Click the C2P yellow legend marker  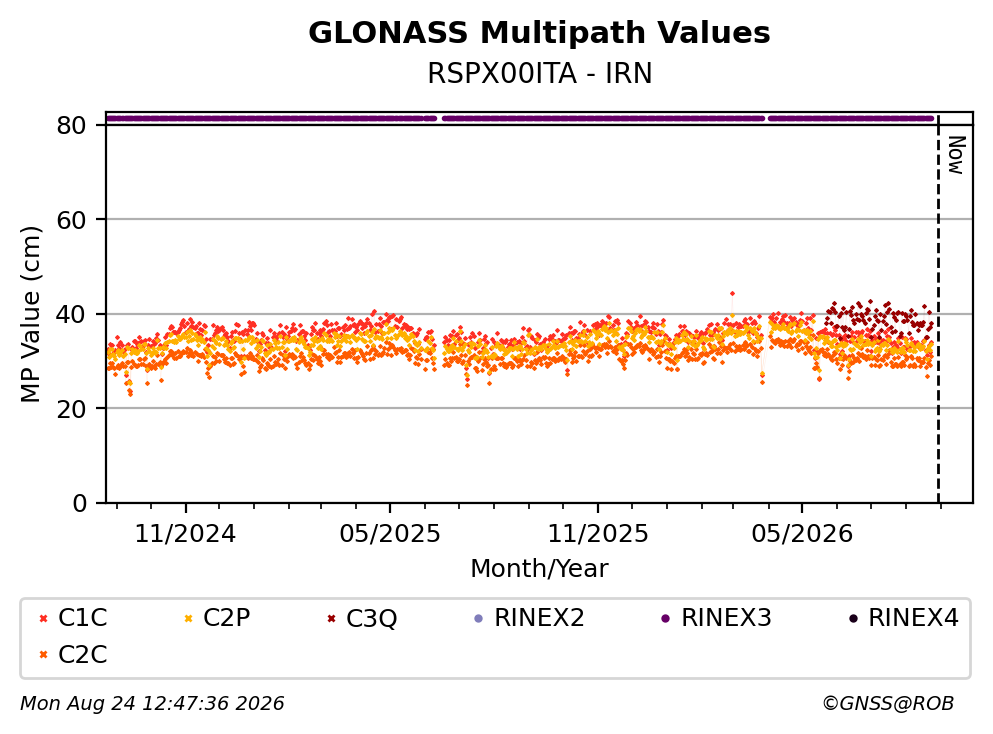pos(188,618)
